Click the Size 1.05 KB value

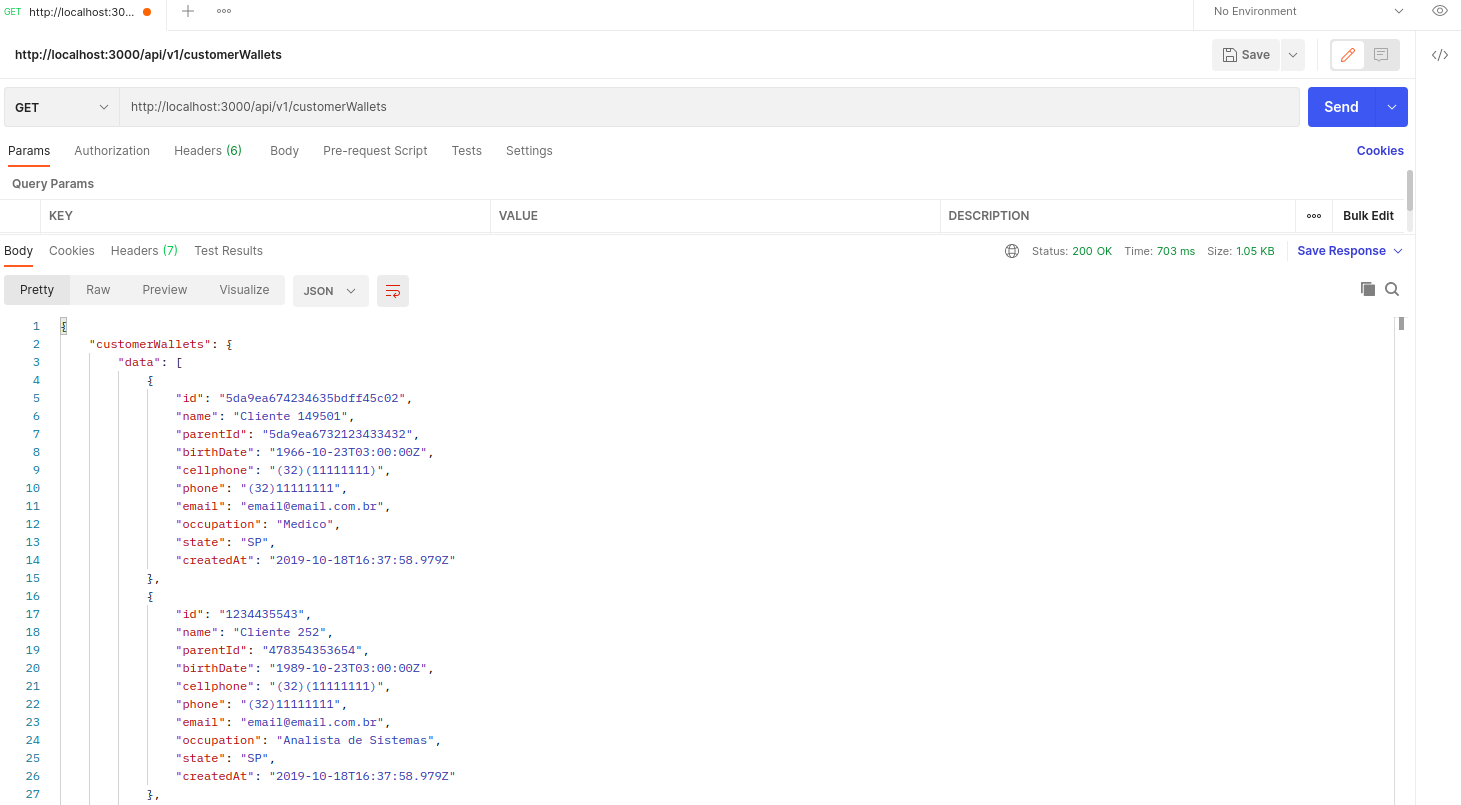[1255, 251]
